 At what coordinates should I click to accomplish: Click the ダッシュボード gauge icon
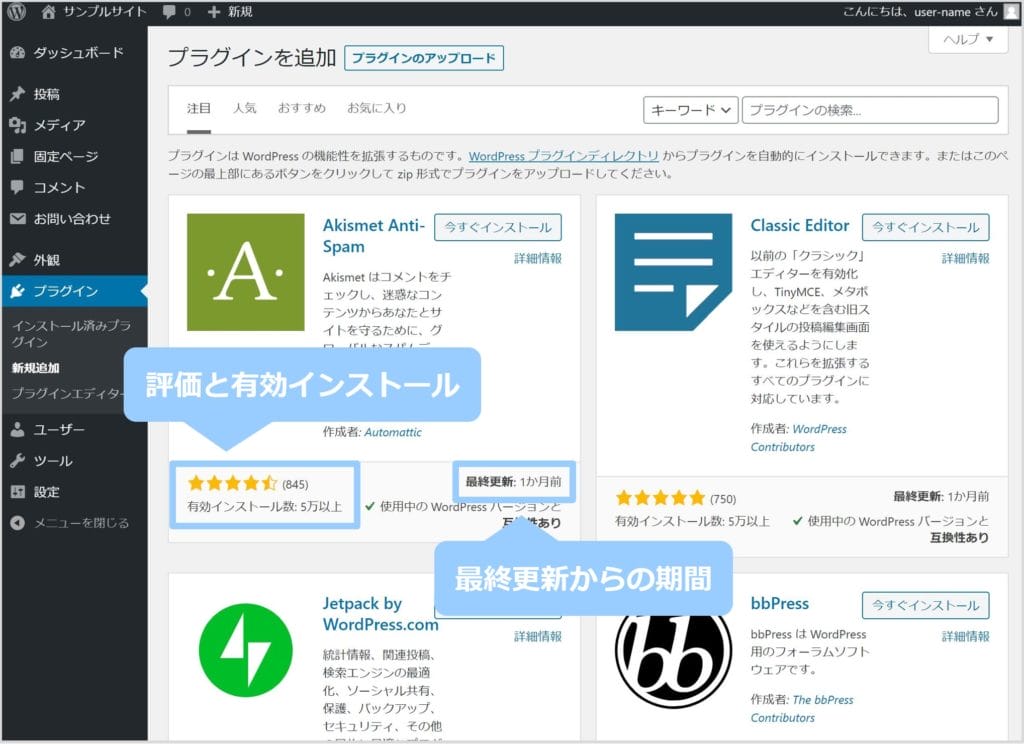(x=18, y=53)
